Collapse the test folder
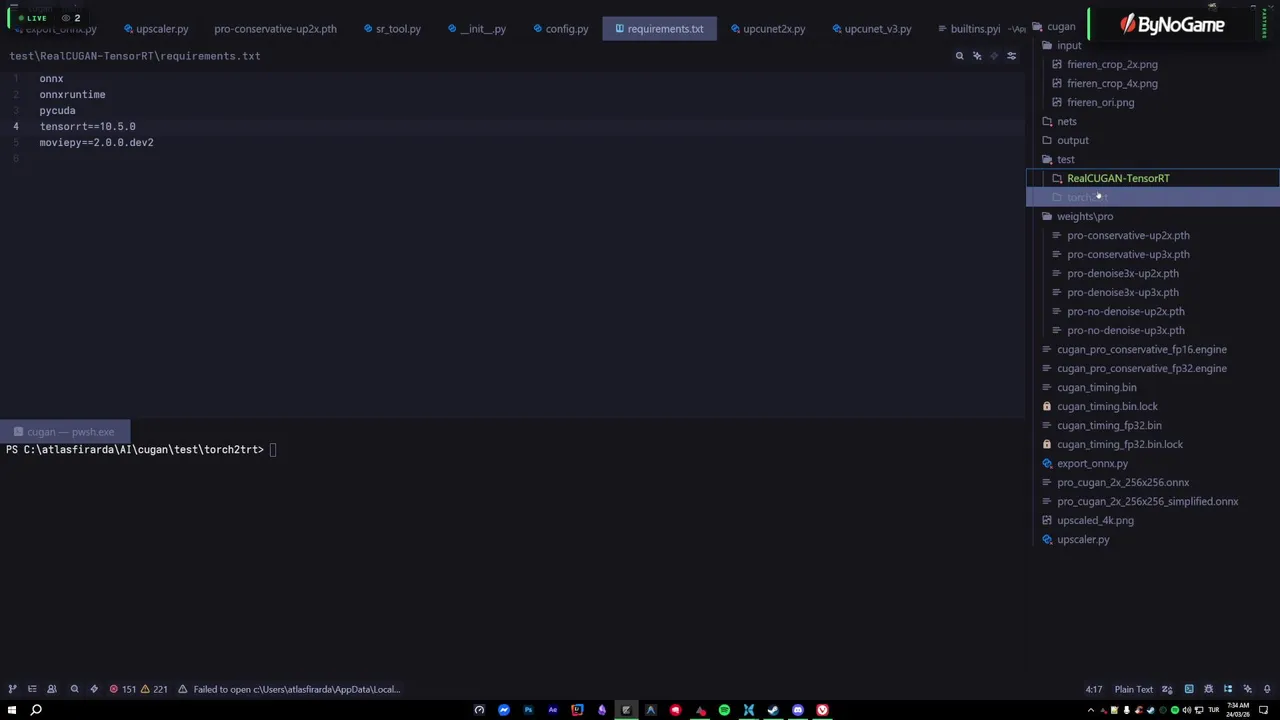 1059,160
